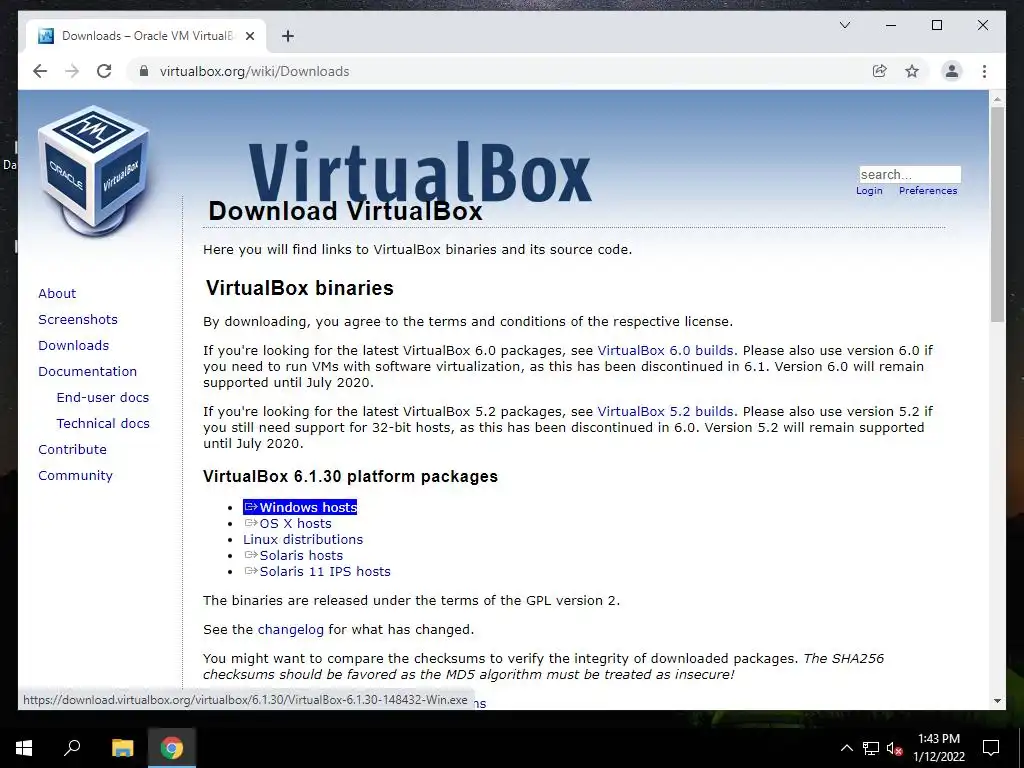Open the tab search chevron
This screenshot has height=768, width=1024.
coord(844,25)
